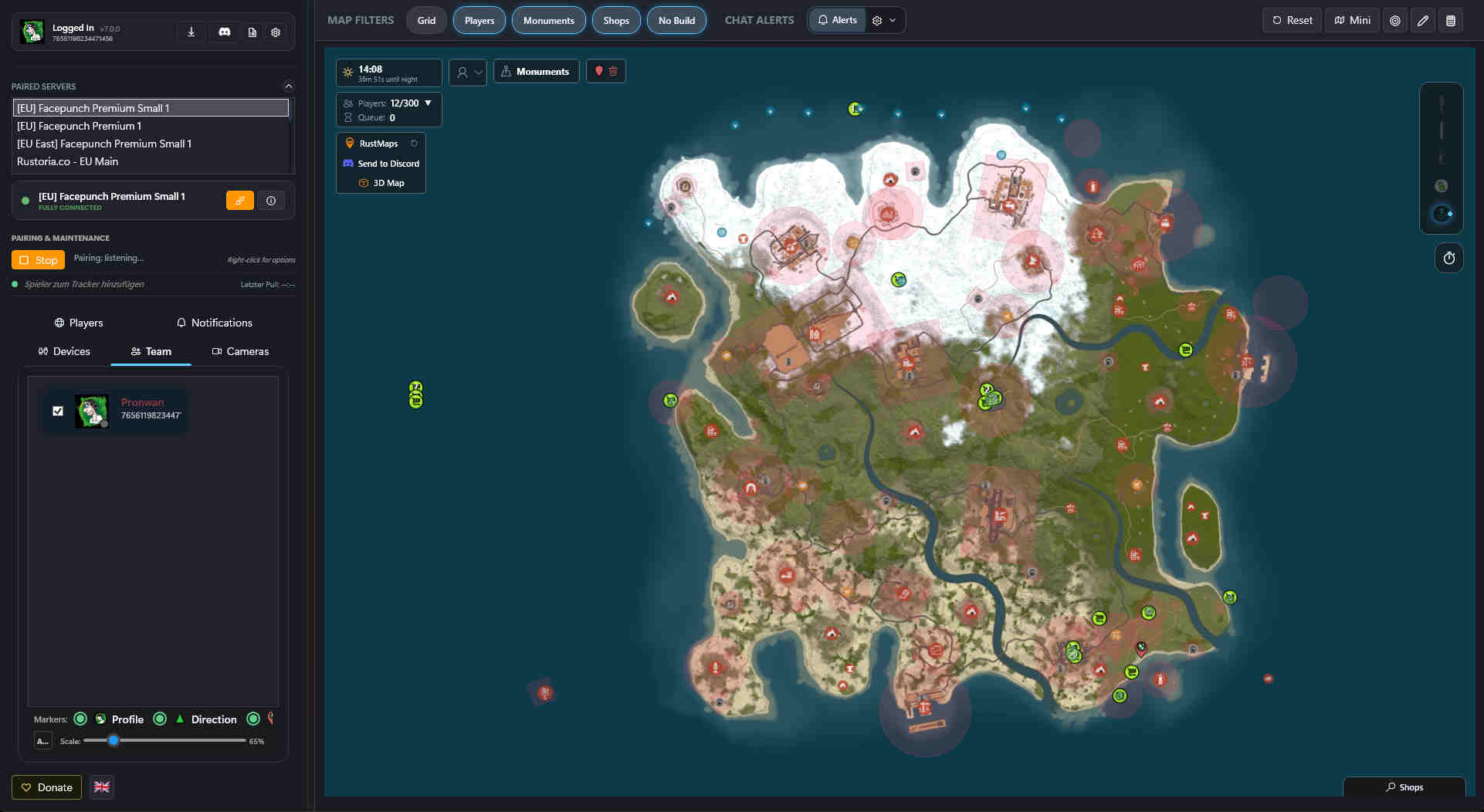1484x812 pixels.
Task: Click the alerts settings gear icon
Action: click(877, 21)
